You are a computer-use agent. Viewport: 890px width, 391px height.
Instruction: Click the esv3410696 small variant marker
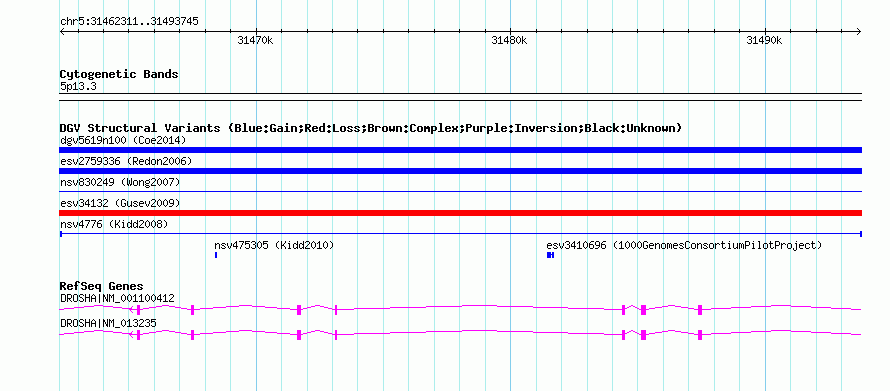(x=550, y=255)
